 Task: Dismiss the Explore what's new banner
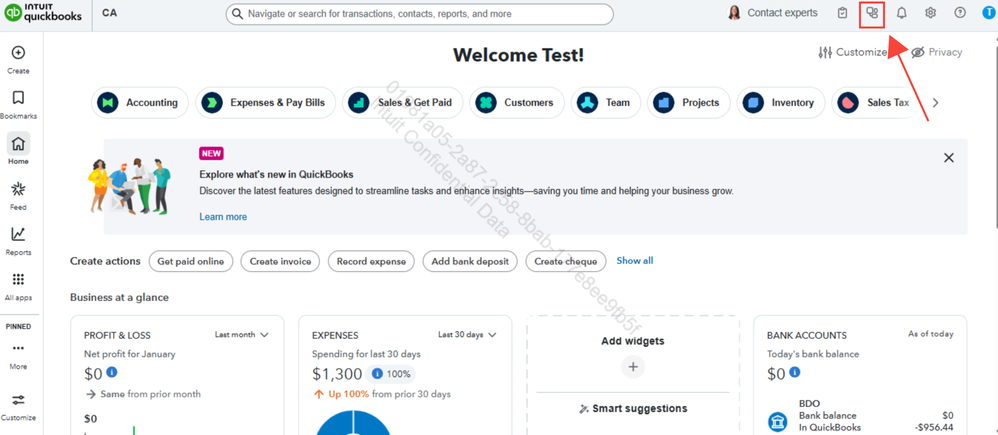pyautogui.click(x=949, y=158)
